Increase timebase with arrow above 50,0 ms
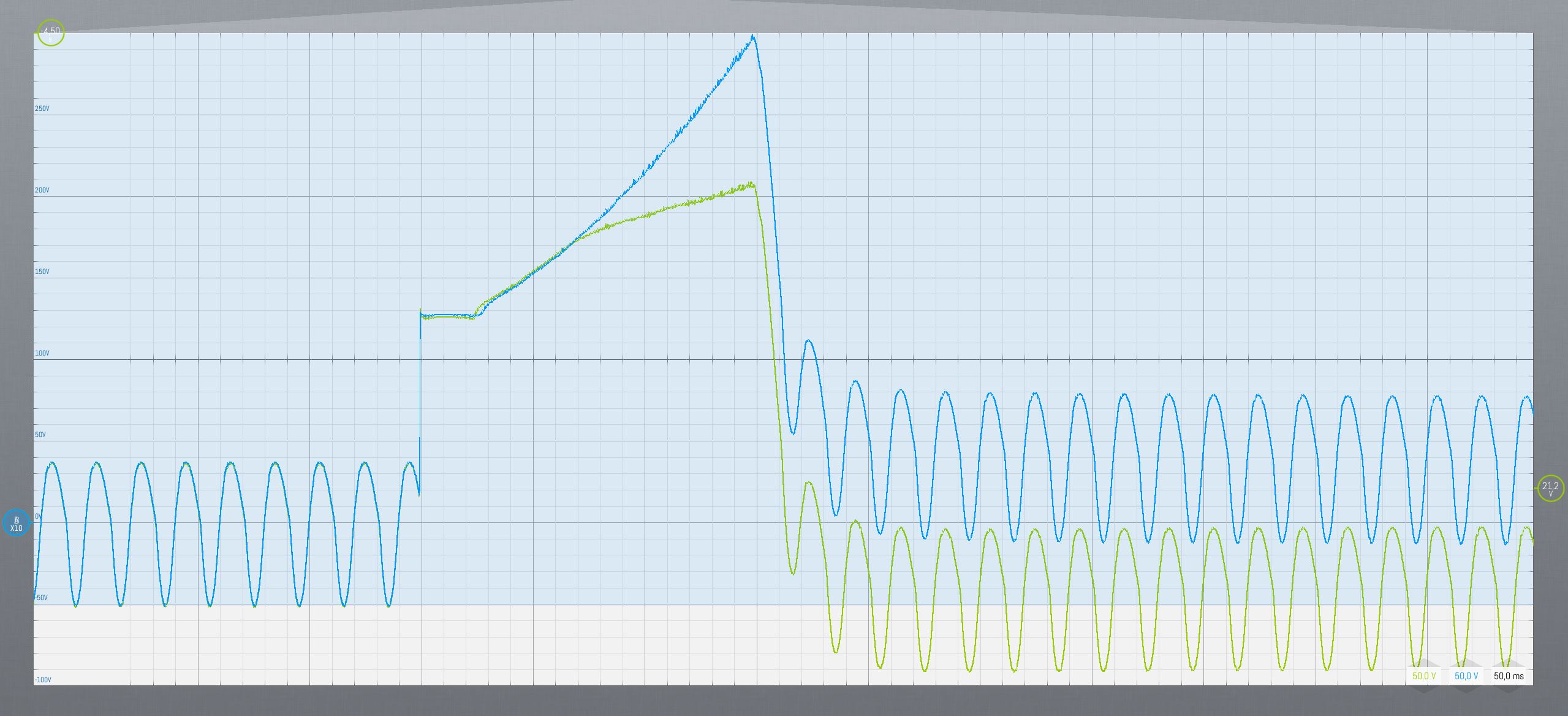Viewport: 1568px width, 716px height. [1509, 664]
